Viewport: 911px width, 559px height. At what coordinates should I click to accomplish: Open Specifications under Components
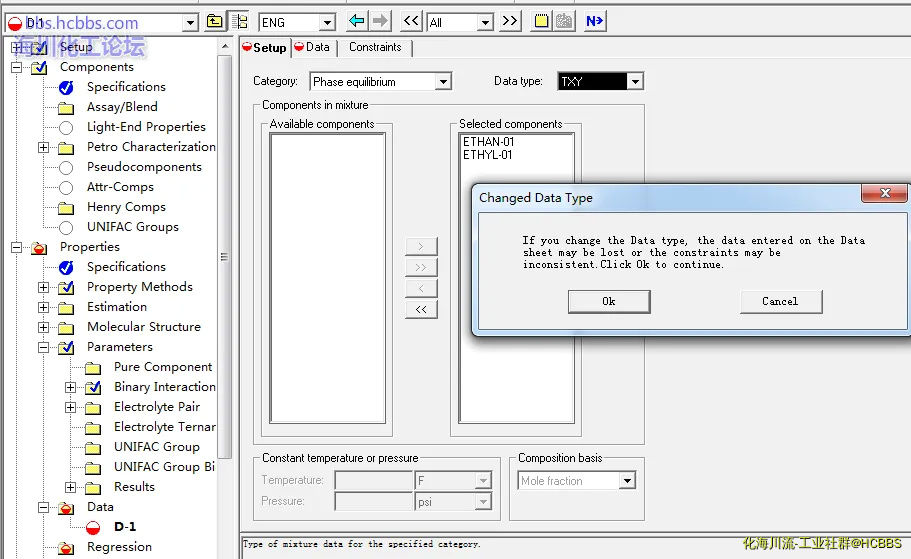coord(126,87)
